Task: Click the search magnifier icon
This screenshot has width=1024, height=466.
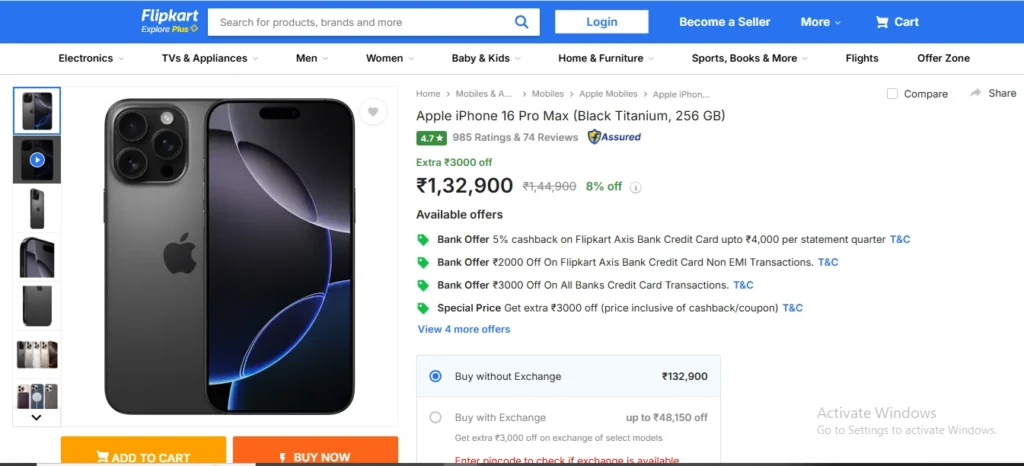Action: pyautogui.click(x=521, y=22)
